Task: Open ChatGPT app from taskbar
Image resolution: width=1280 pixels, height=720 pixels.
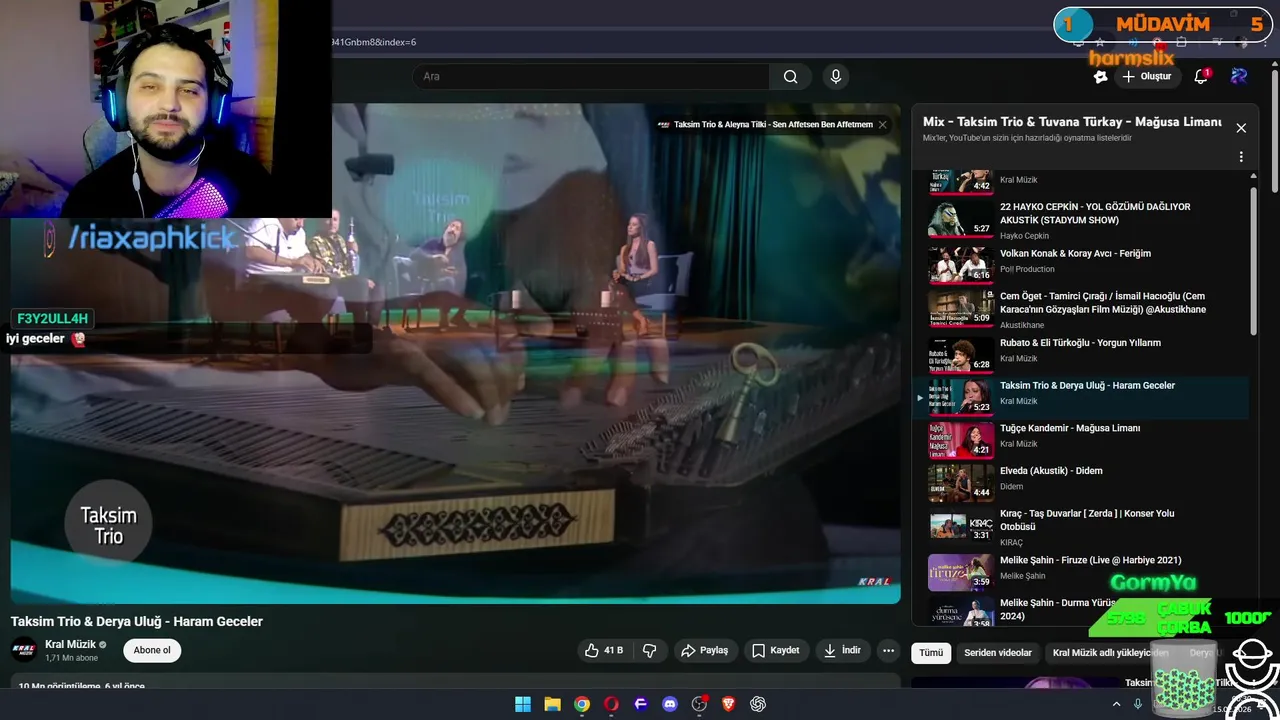Action: click(x=758, y=704)
